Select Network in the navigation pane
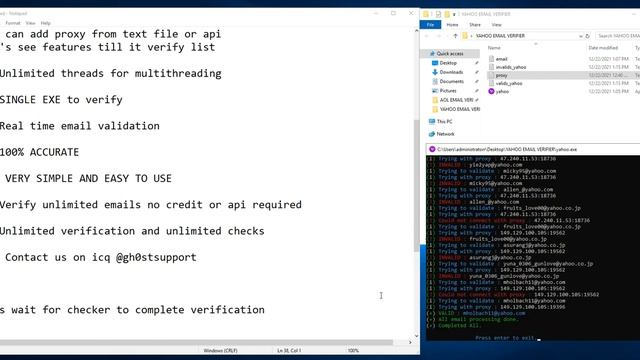Image resolution: width=640 pixels, height=360 pixels. point(445,134)
